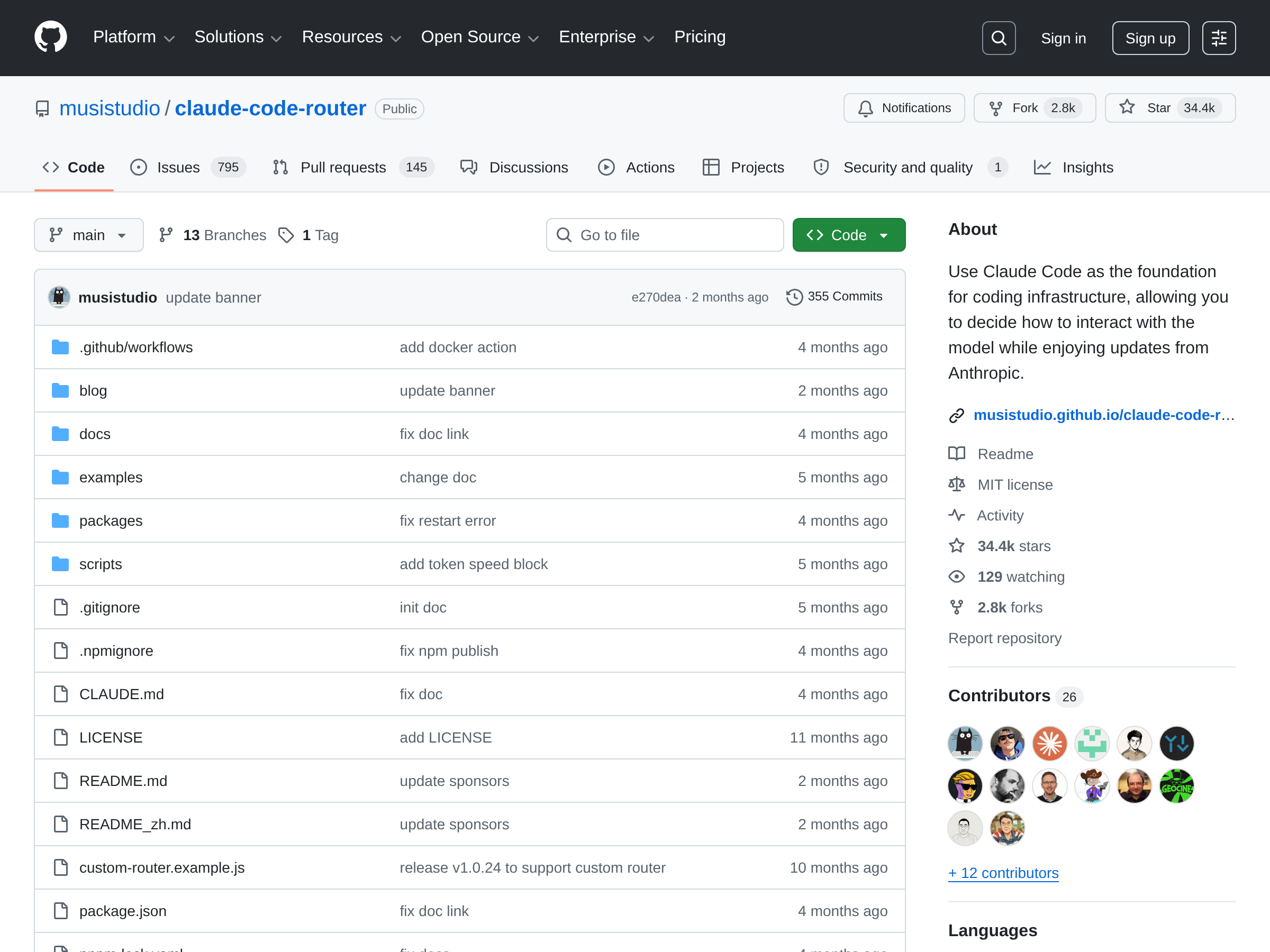
Task: Open the README_zh.md file
Action: tap(135, 825)
